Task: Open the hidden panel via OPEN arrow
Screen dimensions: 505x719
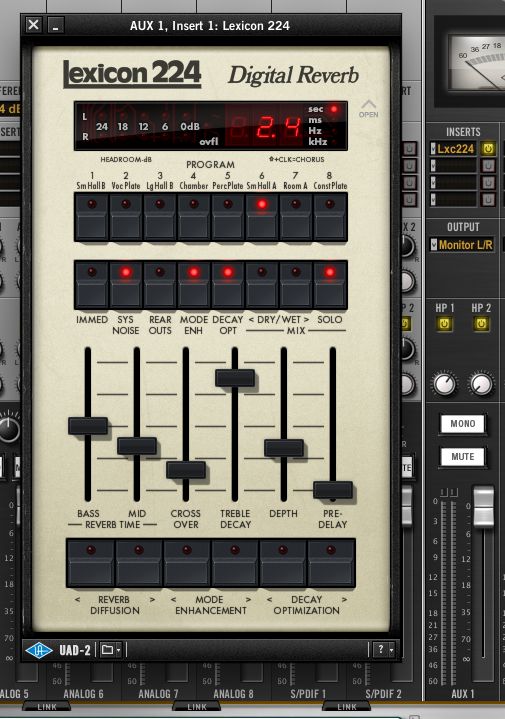Action: [x=368, y=109]
